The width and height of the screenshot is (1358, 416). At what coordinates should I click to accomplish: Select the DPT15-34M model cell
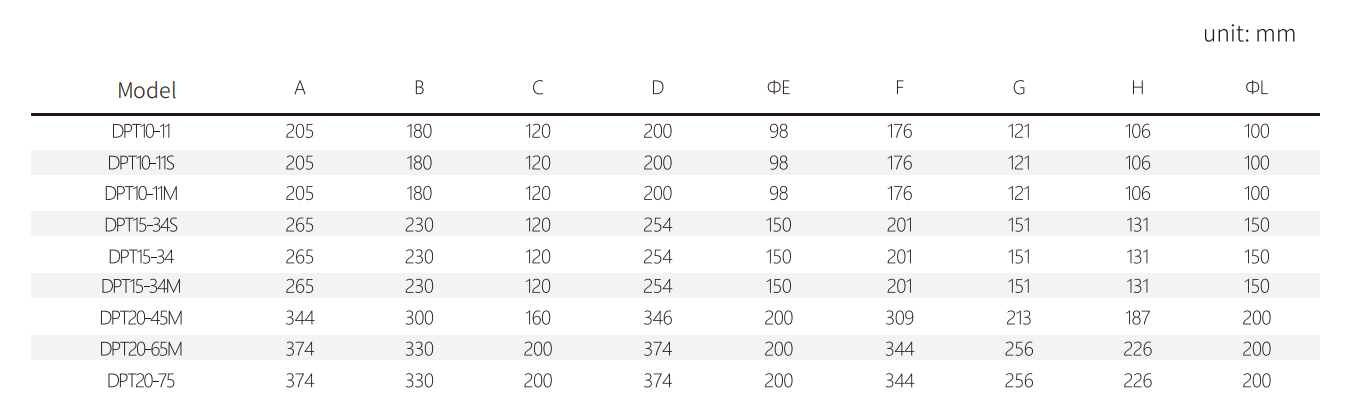tap(146, 287)
